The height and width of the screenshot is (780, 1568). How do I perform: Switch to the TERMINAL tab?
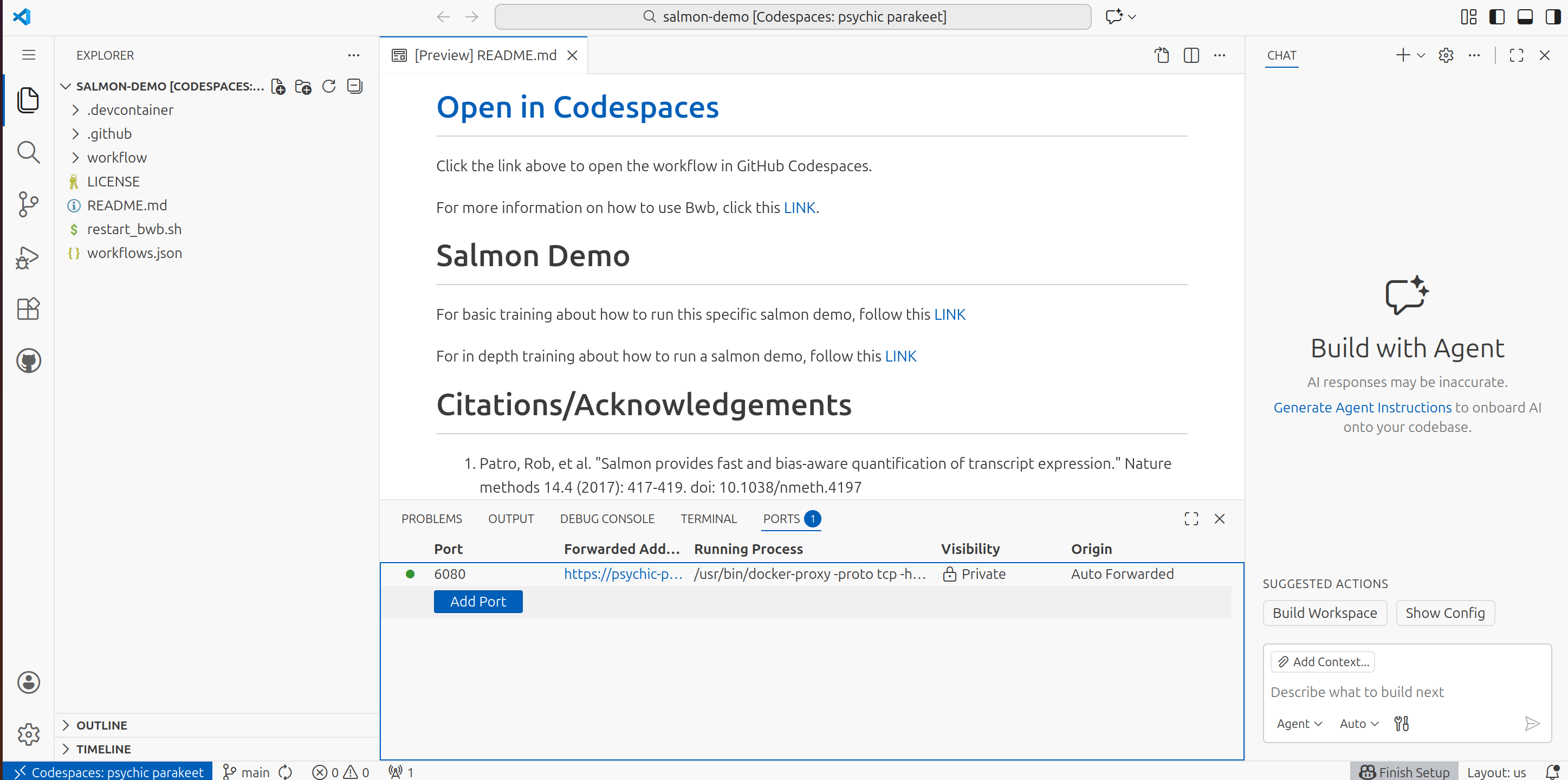pos(708,518)
